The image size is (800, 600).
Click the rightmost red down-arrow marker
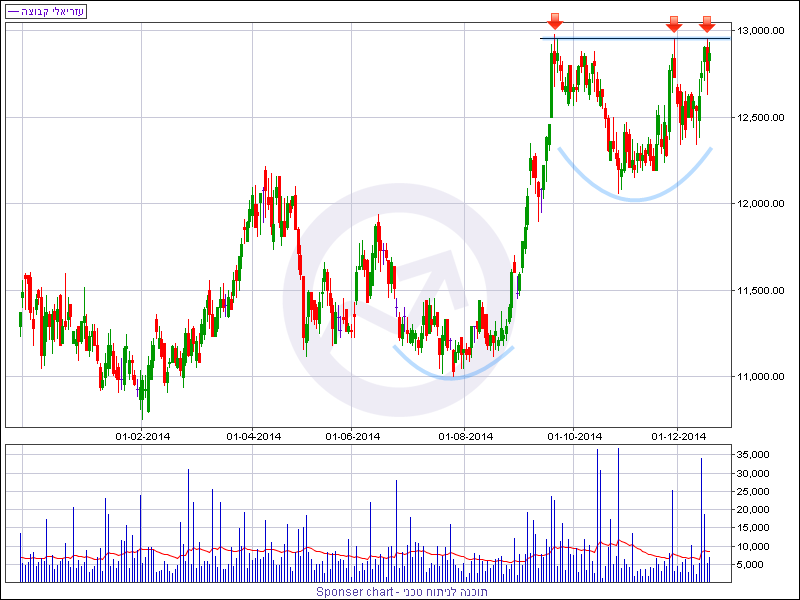[707, 22]
